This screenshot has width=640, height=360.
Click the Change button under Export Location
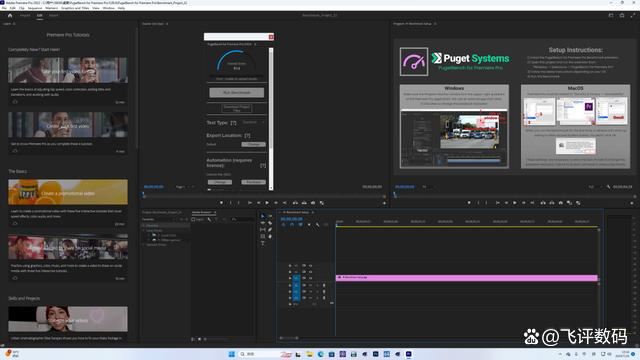pyautogui.click(x=253, y=144)
